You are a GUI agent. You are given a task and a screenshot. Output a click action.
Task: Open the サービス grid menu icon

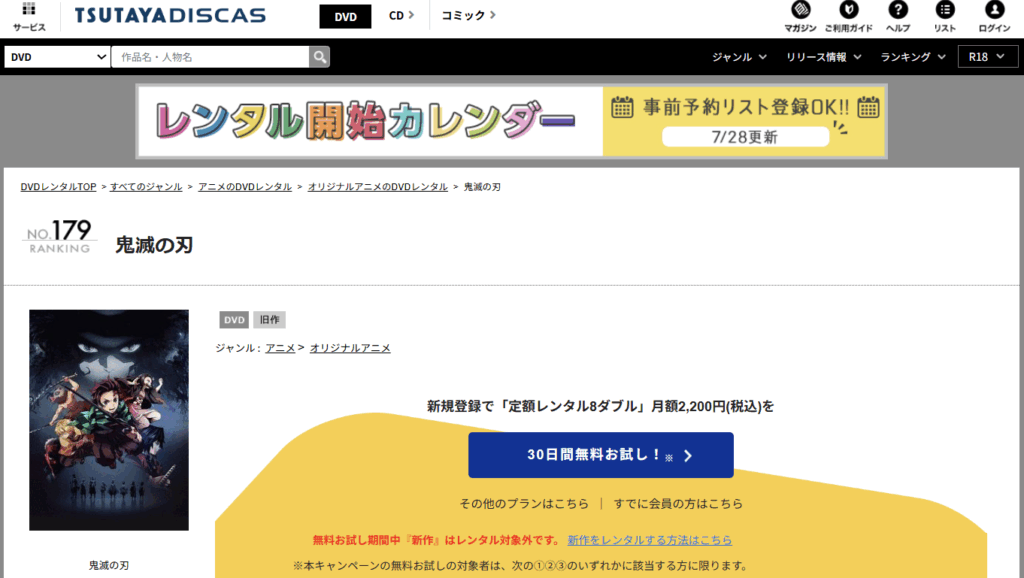[29, 16]
